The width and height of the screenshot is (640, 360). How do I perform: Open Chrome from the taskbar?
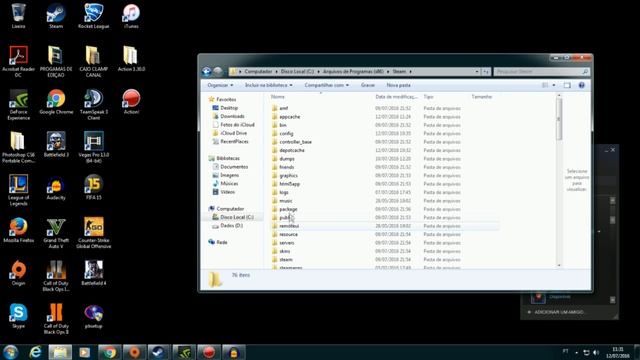pyautogui.click(x=109, y=352)
